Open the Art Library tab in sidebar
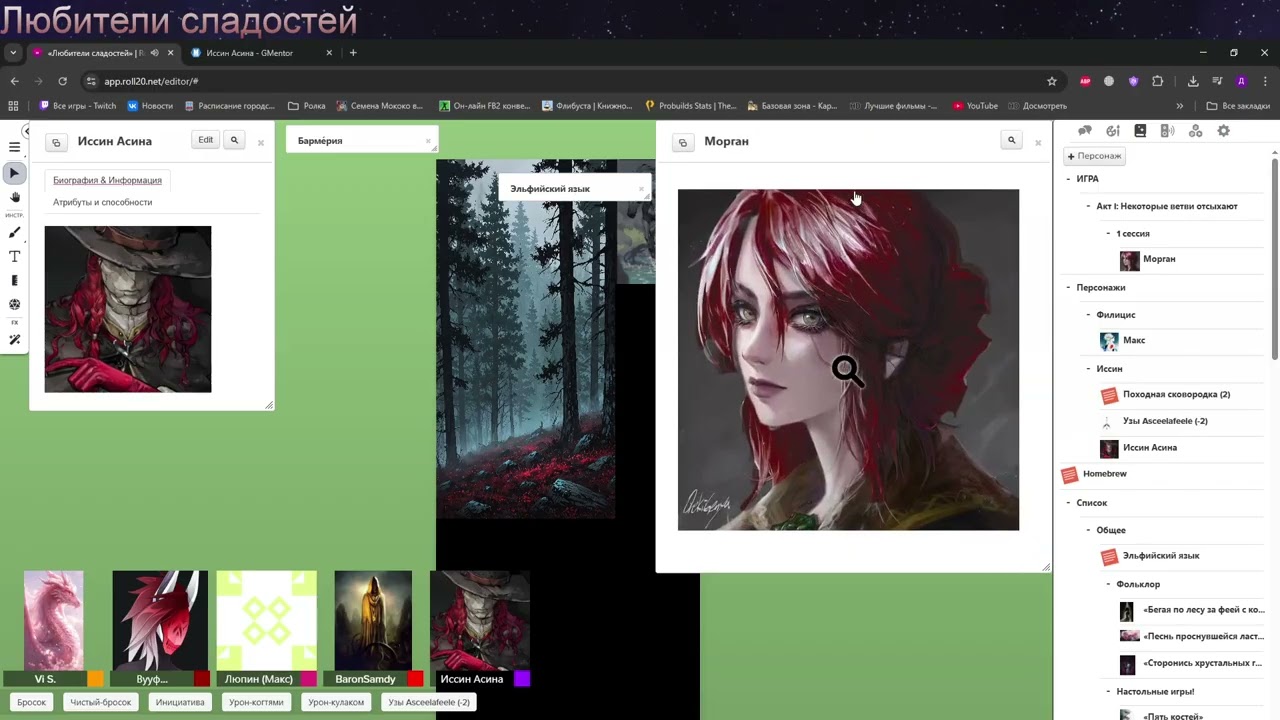This screenshot has height=720, width=1280. (1113, 131)
